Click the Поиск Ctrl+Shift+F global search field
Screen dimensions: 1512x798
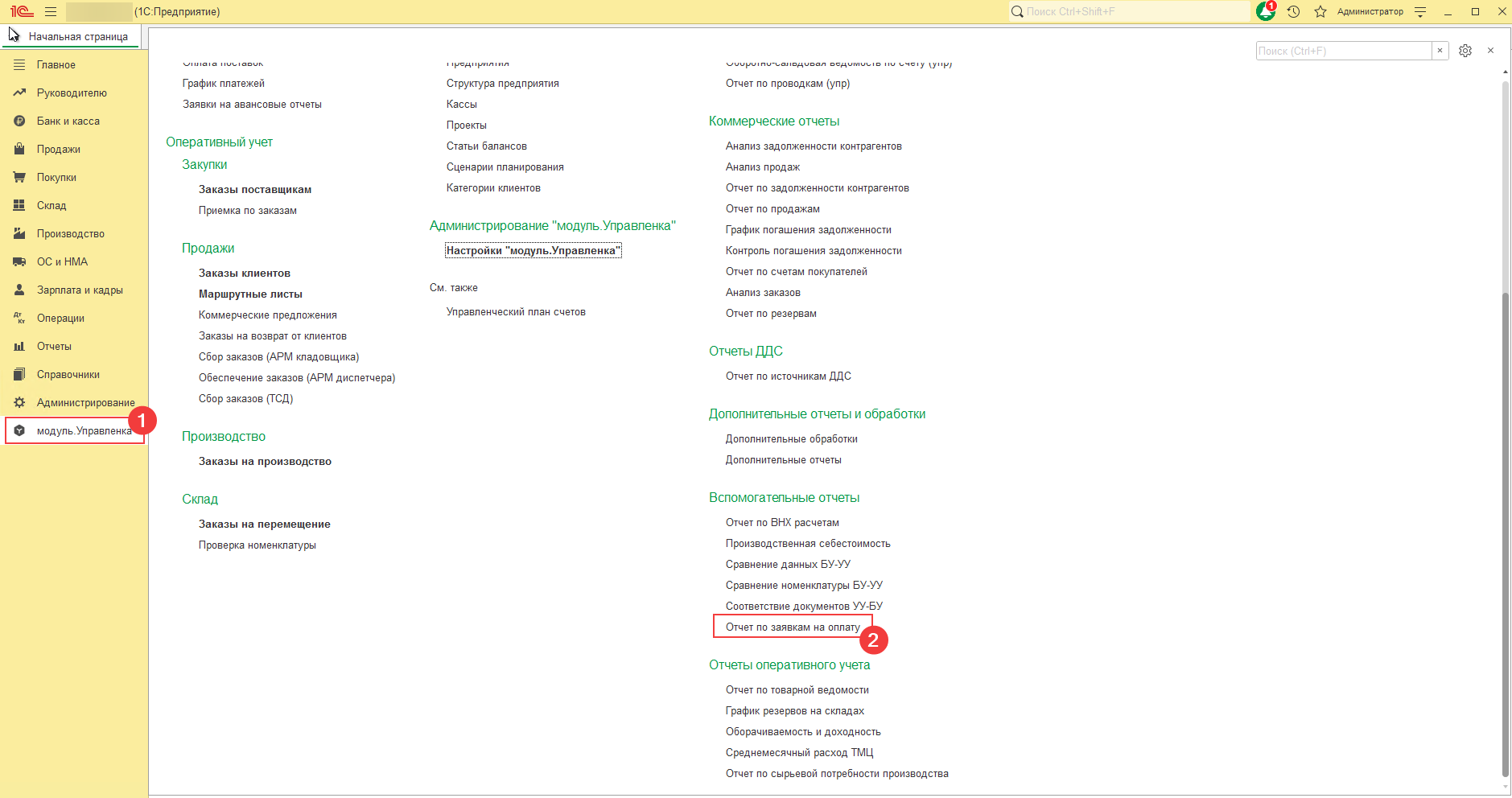click(1130, 11)
